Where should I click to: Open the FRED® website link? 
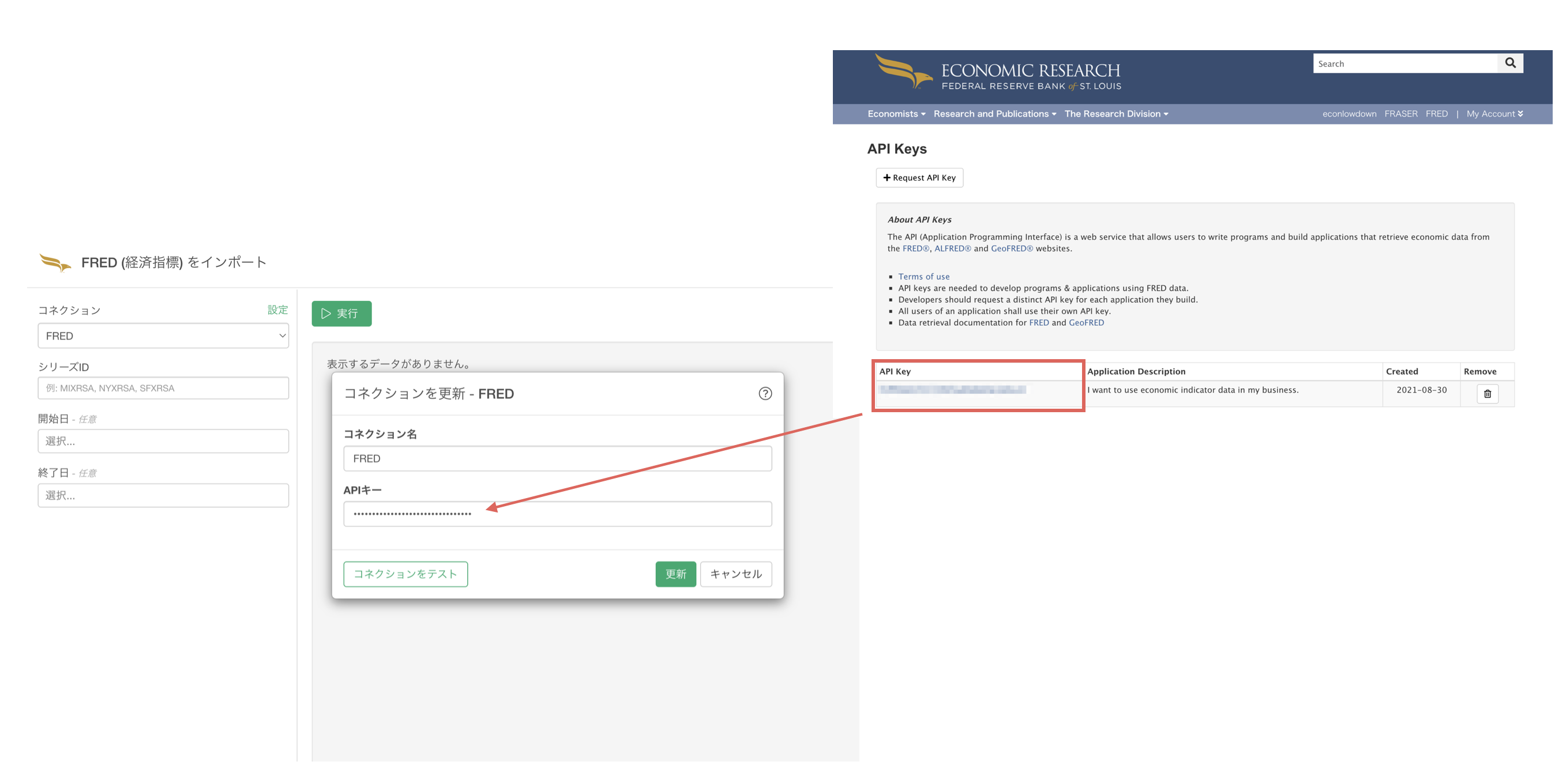coord(915,248)
